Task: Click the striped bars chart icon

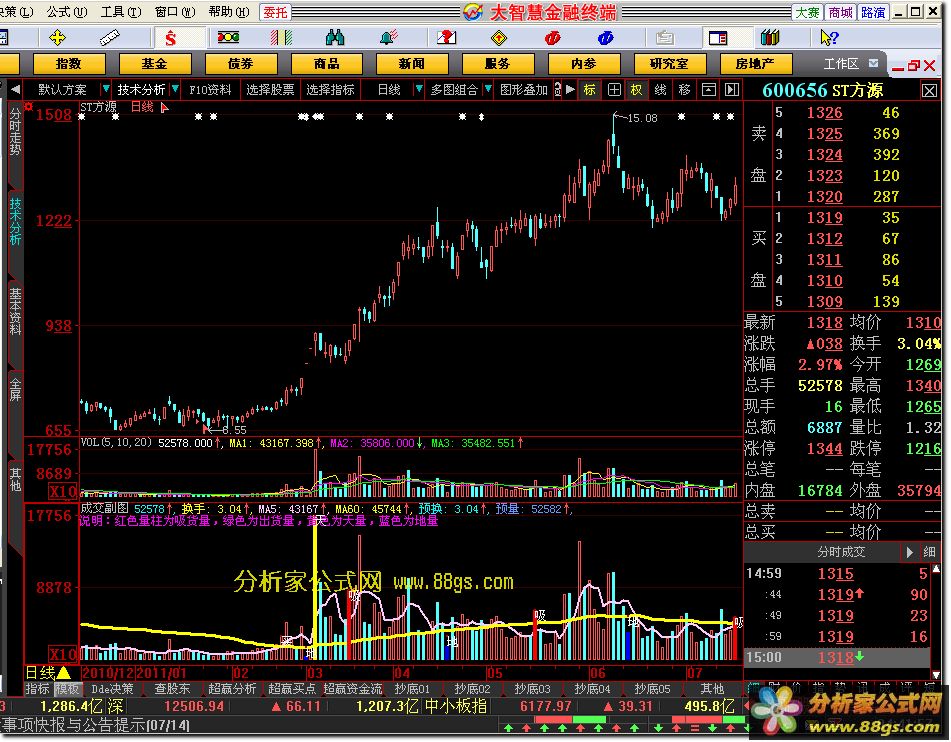Action: coord(281,38)
